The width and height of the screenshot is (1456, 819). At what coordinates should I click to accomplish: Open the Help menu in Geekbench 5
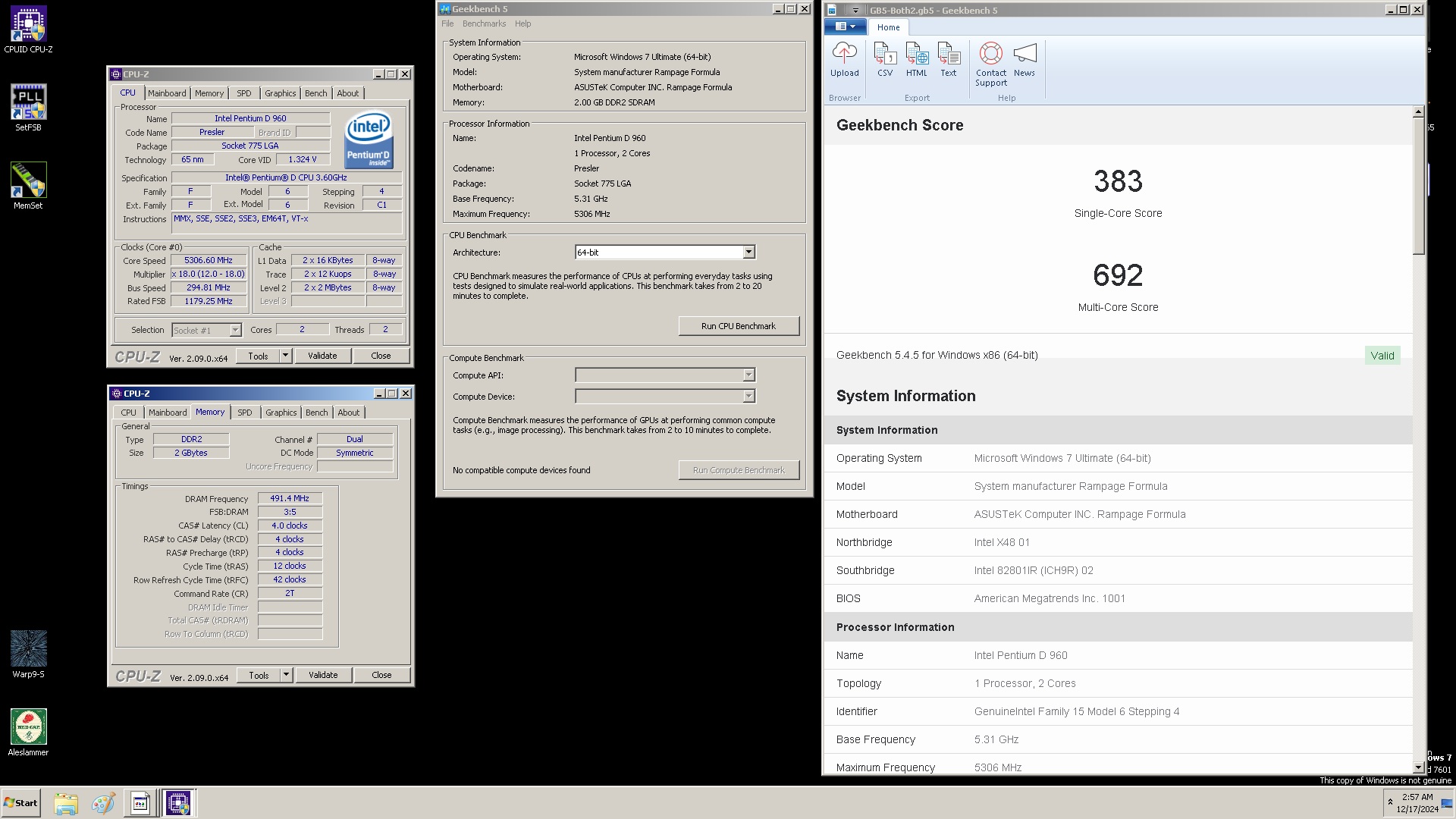[523, 24]
